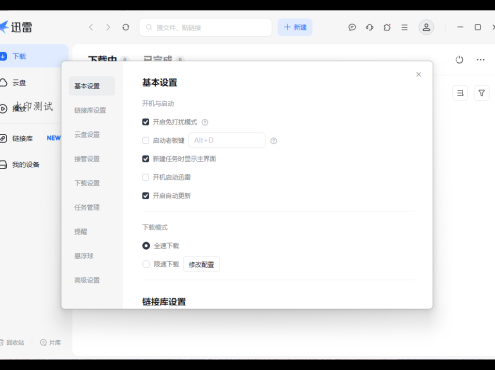
Task: Open the message bubble icon in the header
Action: click(x=352, y=27)
